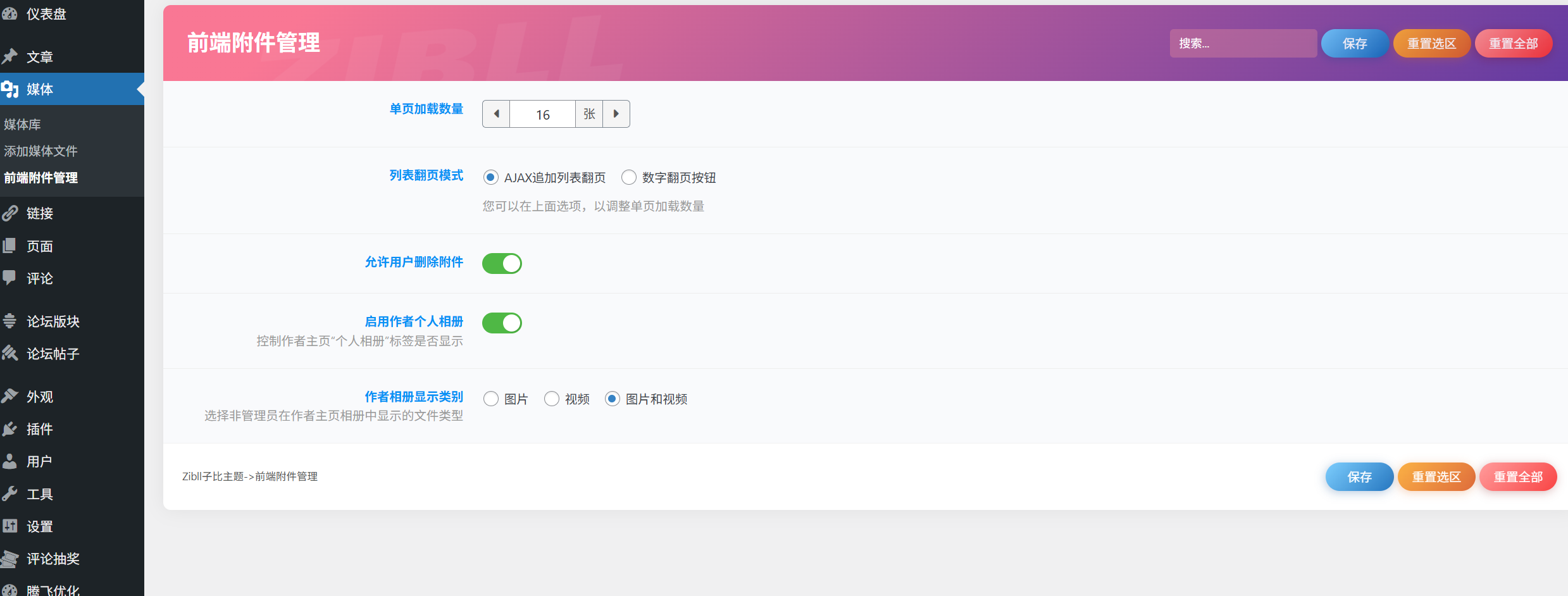
Task: Open 文章 menu item
Action: (72, 56)
